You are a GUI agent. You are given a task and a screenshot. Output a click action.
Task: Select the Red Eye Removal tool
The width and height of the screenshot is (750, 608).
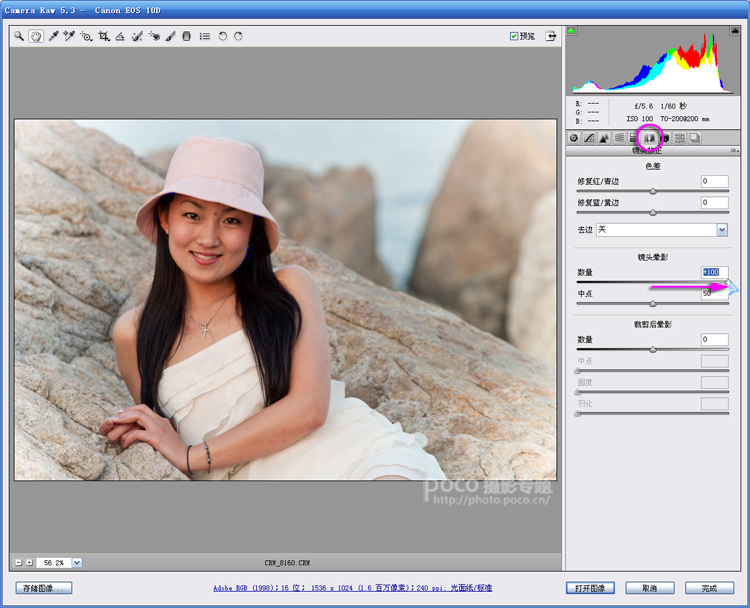point(154,36)
